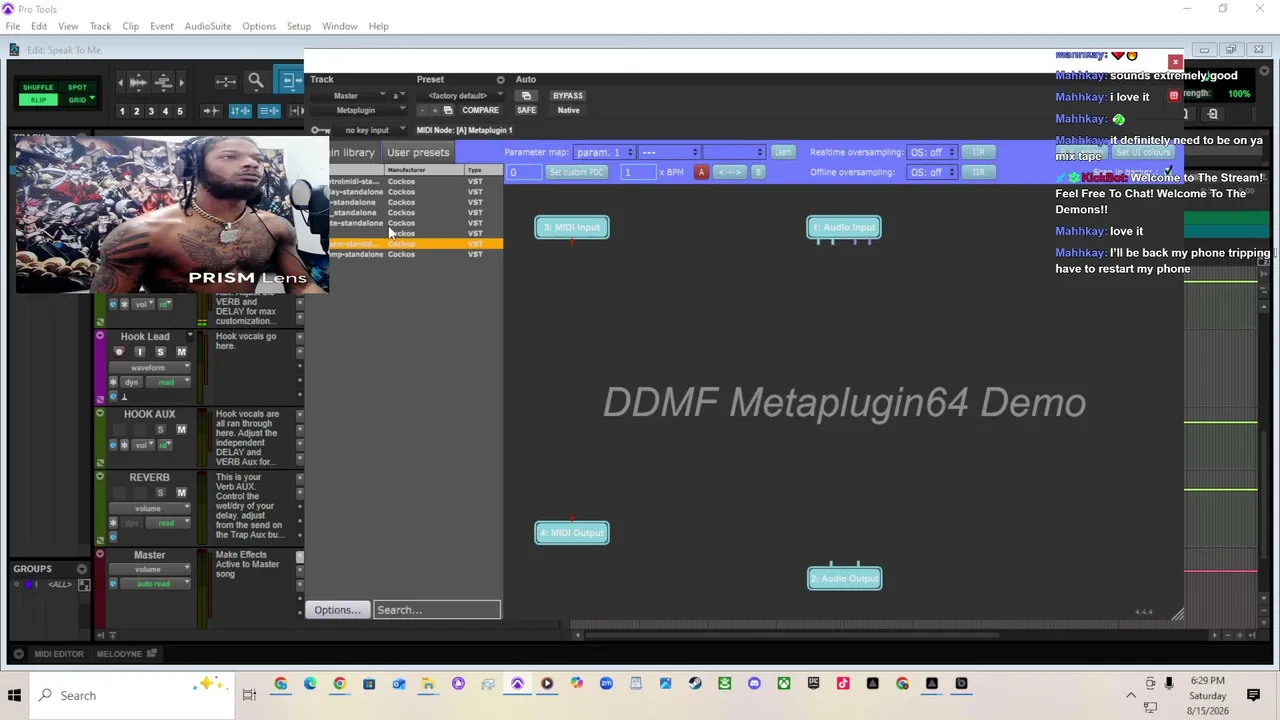Open the Setup menu

pos(298,26)
